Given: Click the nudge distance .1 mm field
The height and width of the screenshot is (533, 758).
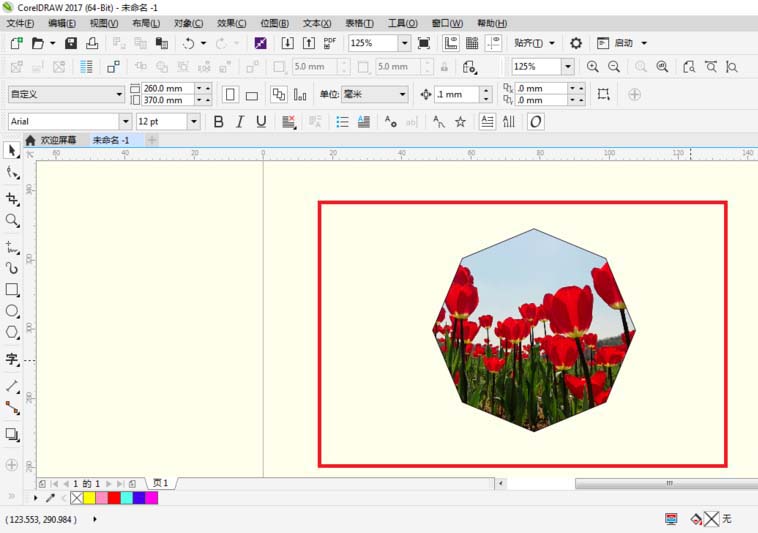Looking at the screenshot, I should point(457,94).
